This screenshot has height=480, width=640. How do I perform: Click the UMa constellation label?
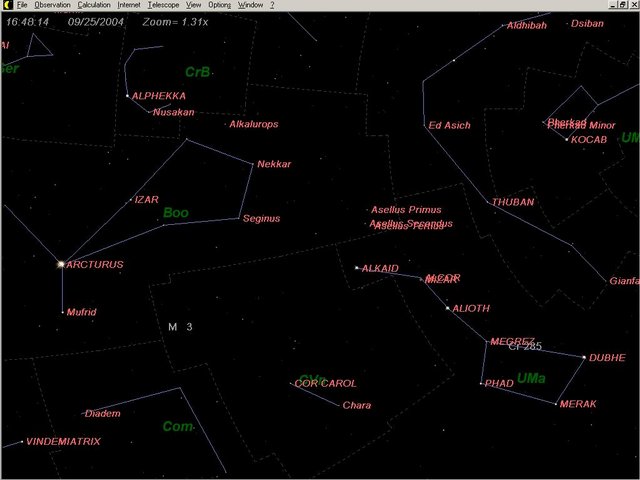pyautogui.click(x=531, y=378)
